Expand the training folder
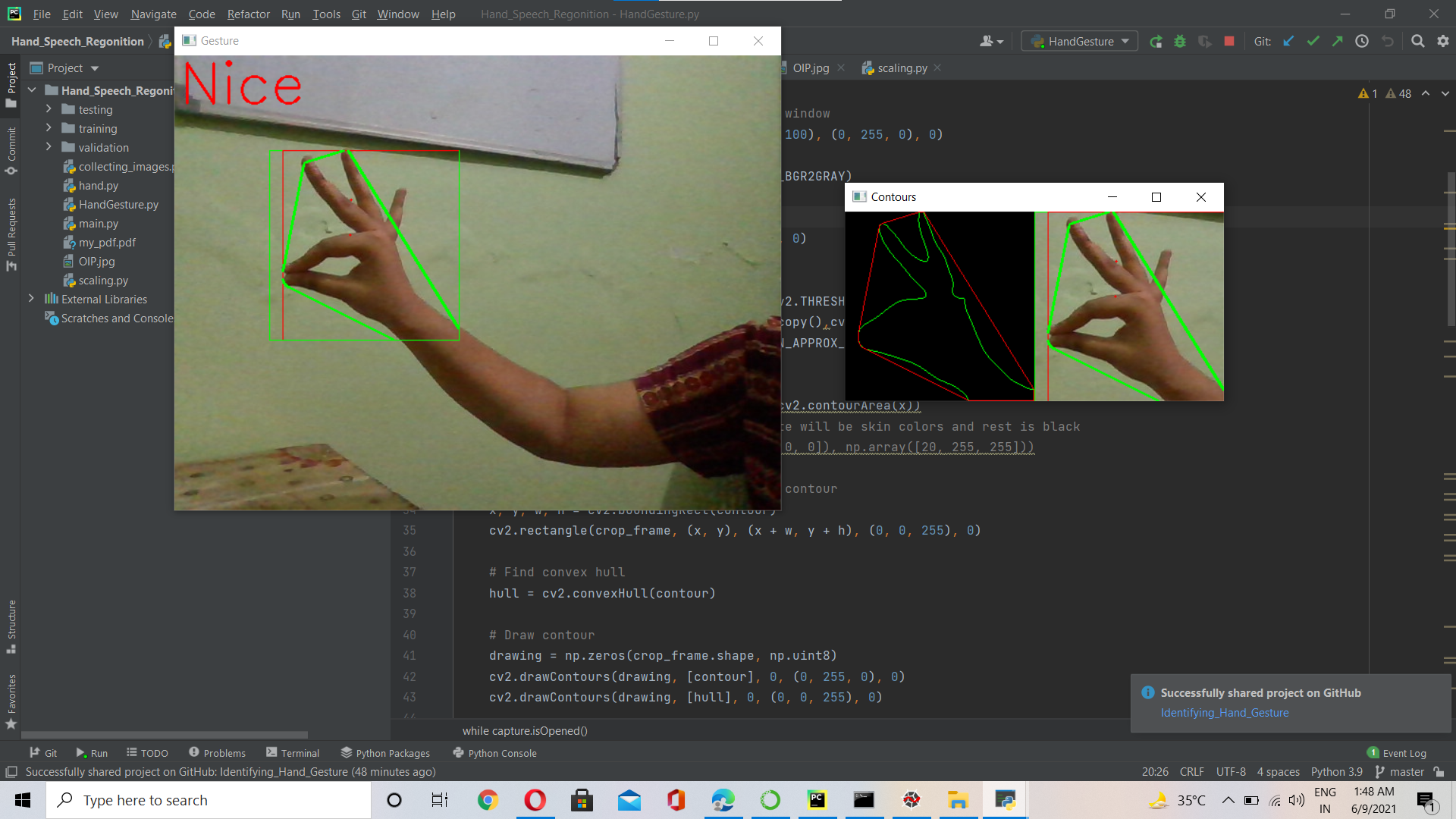 coord(49,128)
